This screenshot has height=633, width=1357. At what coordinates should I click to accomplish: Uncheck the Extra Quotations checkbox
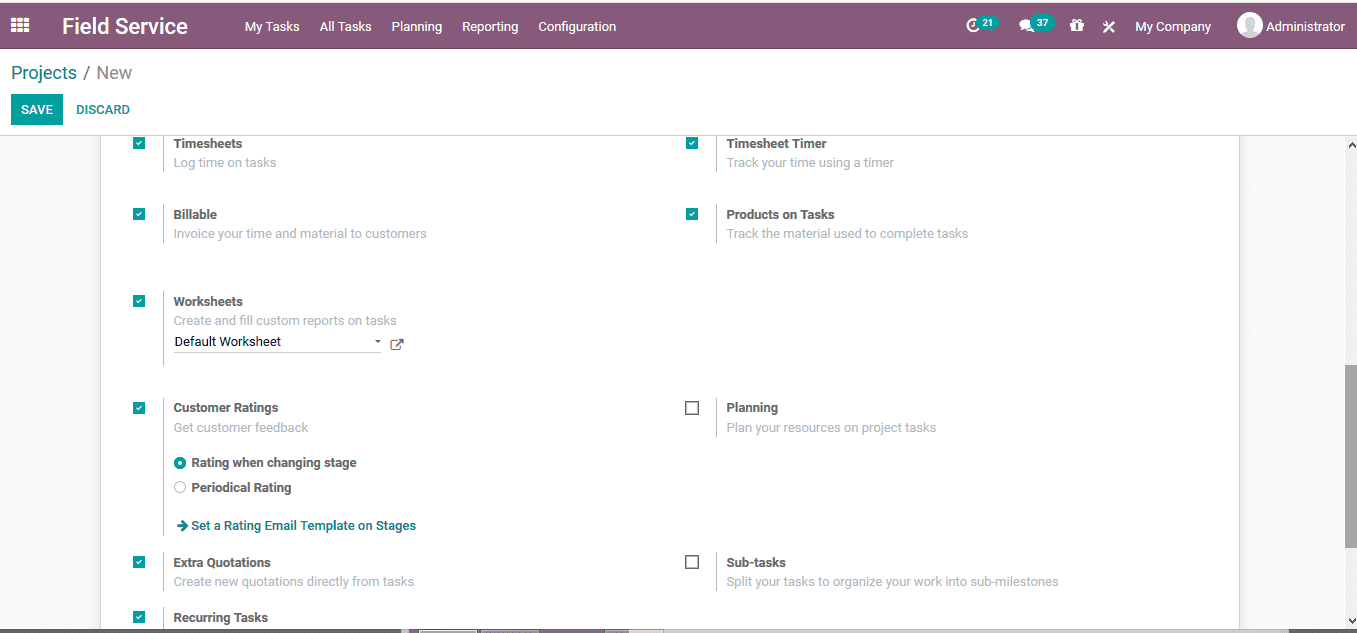click(x=139, y=562)
